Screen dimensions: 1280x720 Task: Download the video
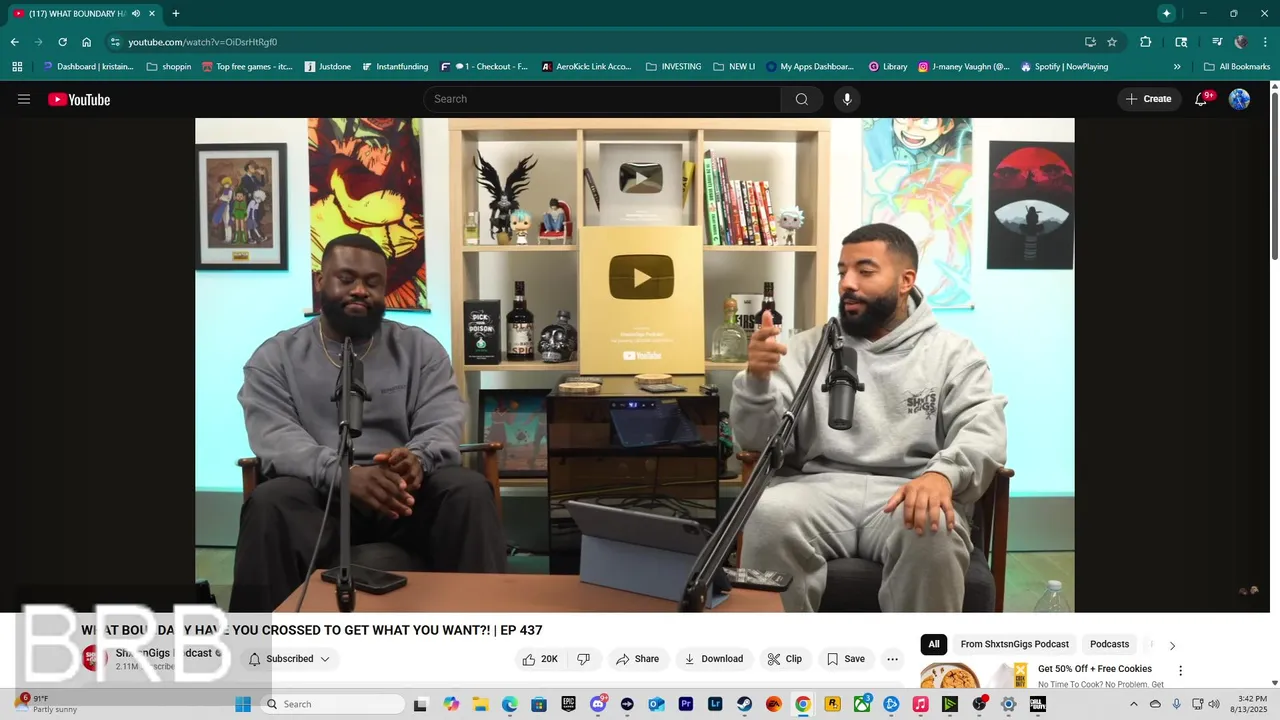(x=713, y=659)
